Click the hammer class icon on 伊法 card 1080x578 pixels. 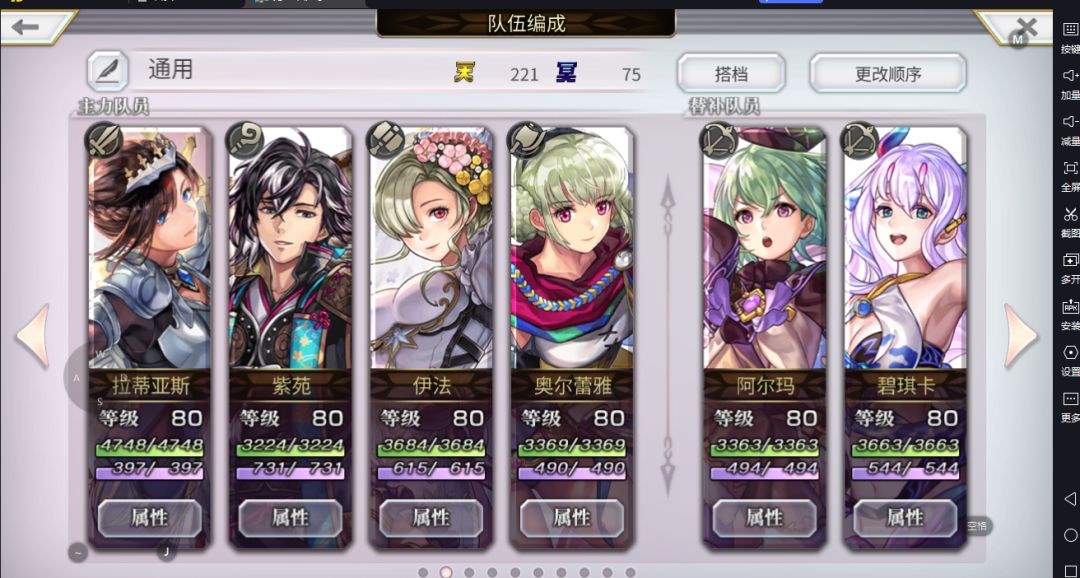[x=385, y=140]
